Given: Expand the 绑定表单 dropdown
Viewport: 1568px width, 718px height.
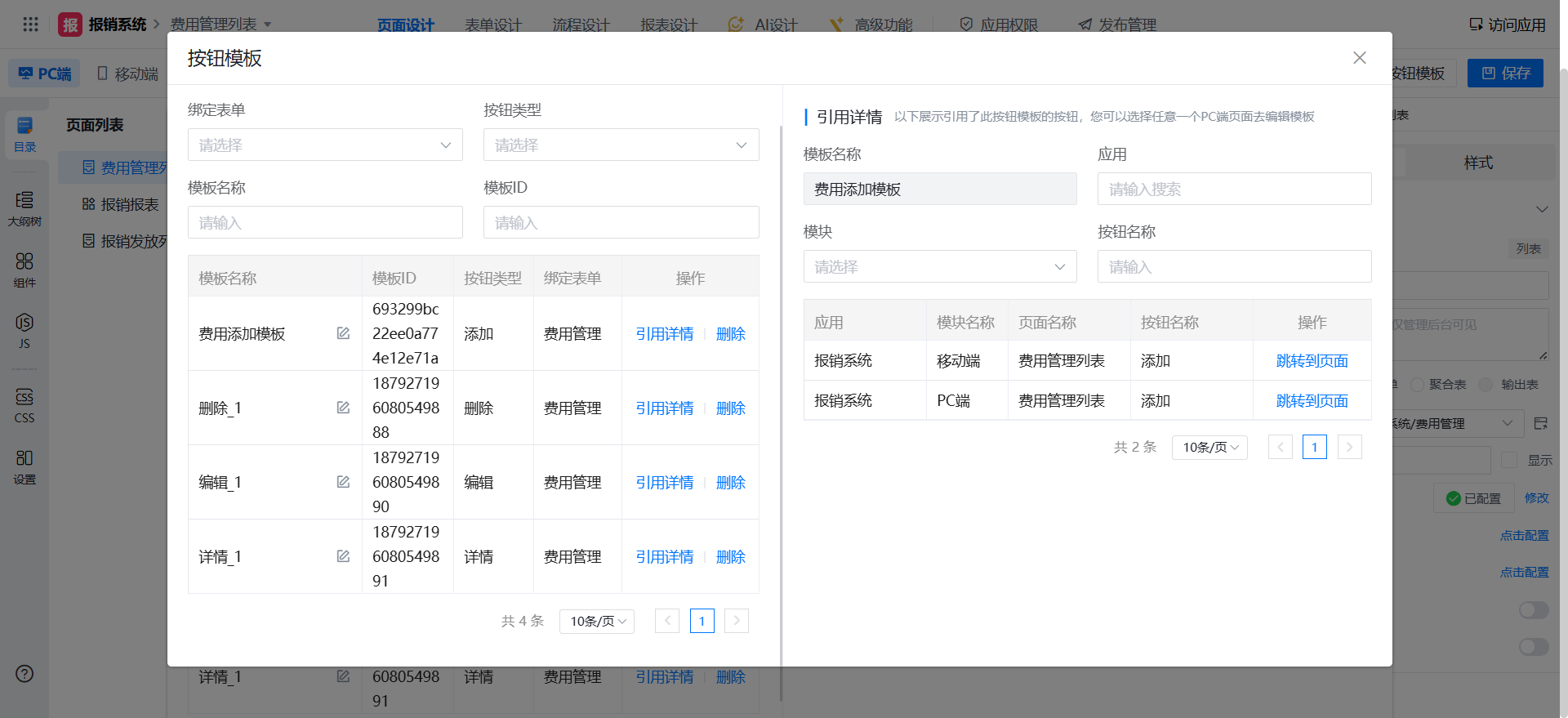Looking at the screenshot, I should 325,145.
